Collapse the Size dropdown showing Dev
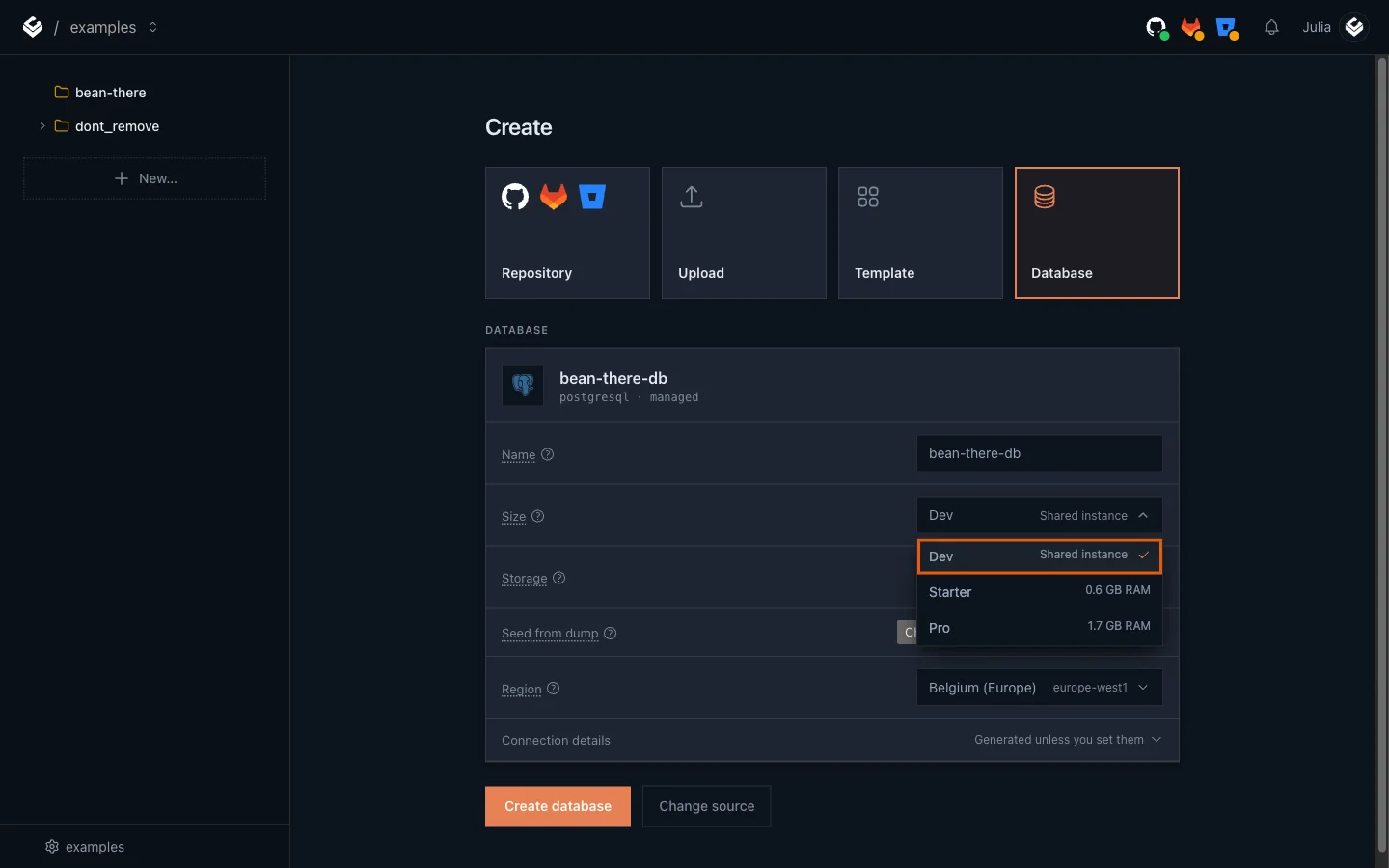 1039,515
